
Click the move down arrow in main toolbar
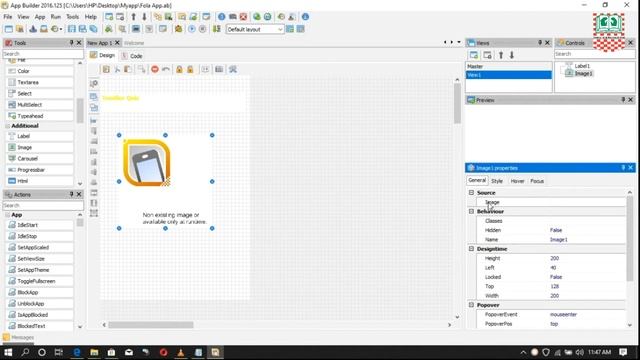pos(144,17)
